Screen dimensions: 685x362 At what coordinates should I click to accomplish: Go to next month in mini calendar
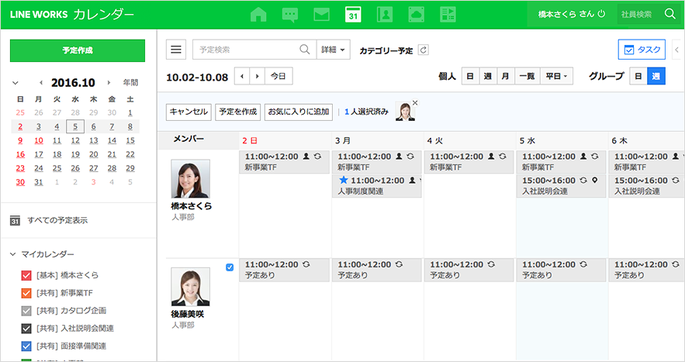coord(108,83)
